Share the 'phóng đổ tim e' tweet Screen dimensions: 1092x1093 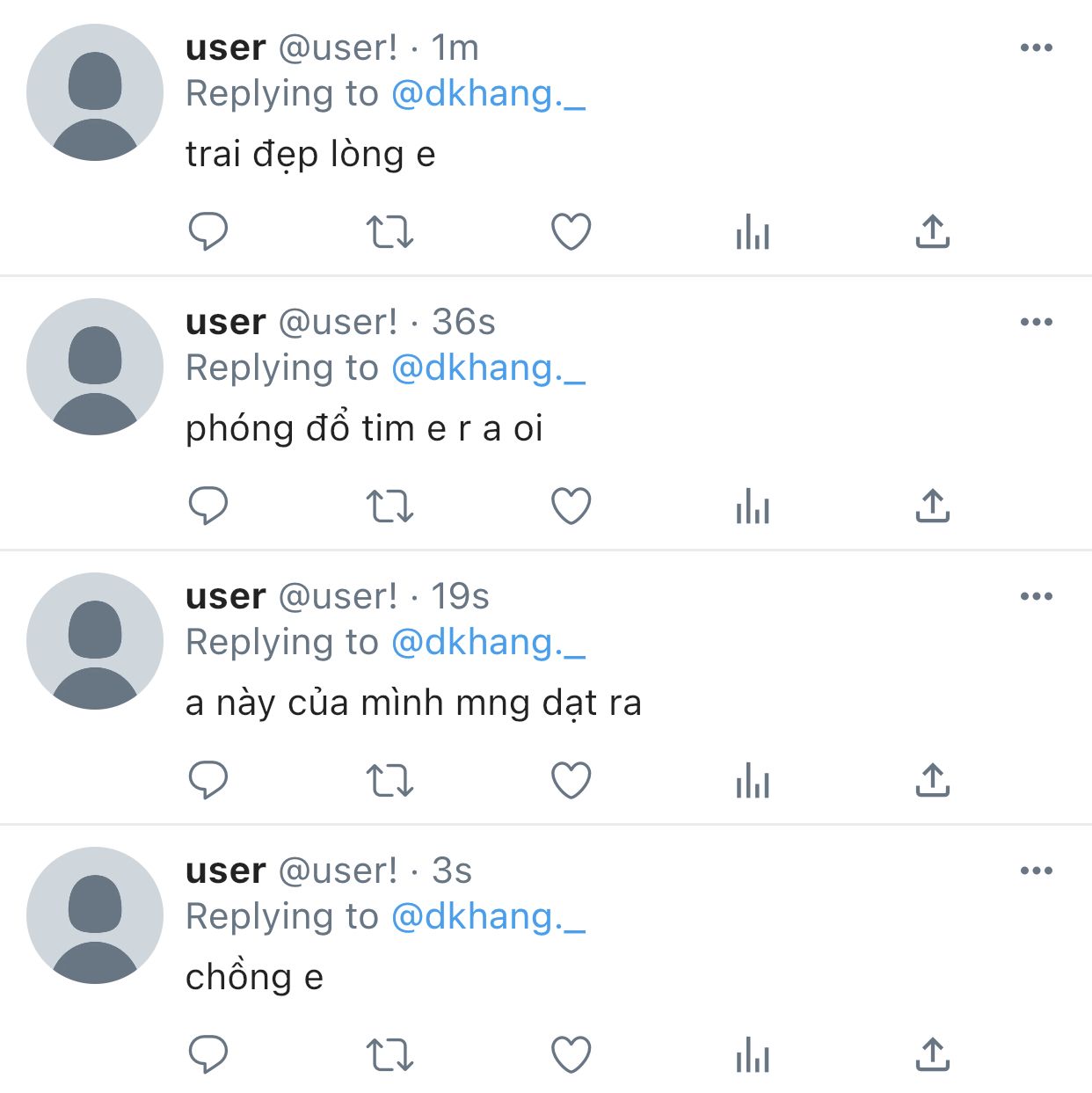(x=933, y=506)
